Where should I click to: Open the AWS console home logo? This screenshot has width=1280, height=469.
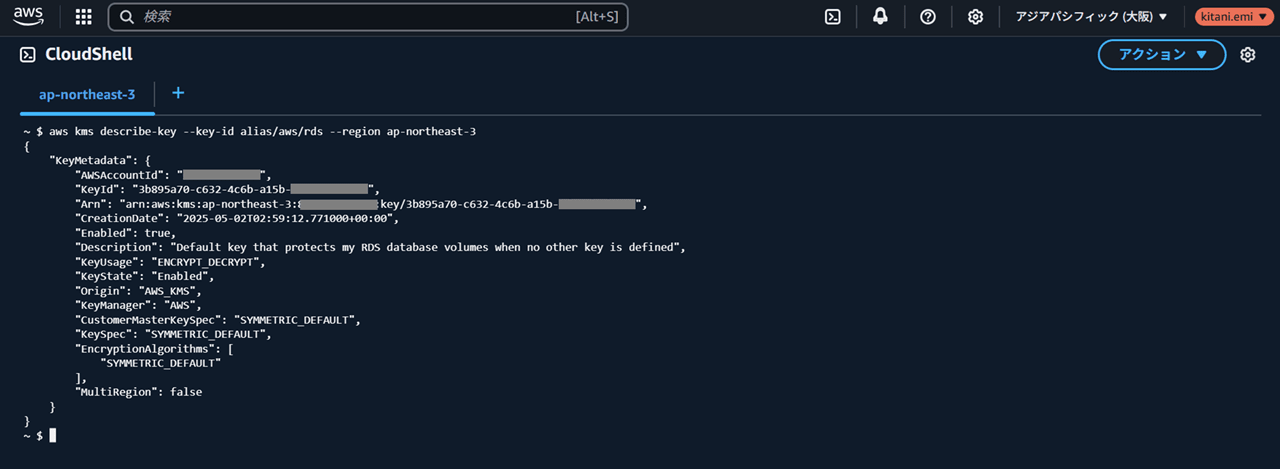29,17
